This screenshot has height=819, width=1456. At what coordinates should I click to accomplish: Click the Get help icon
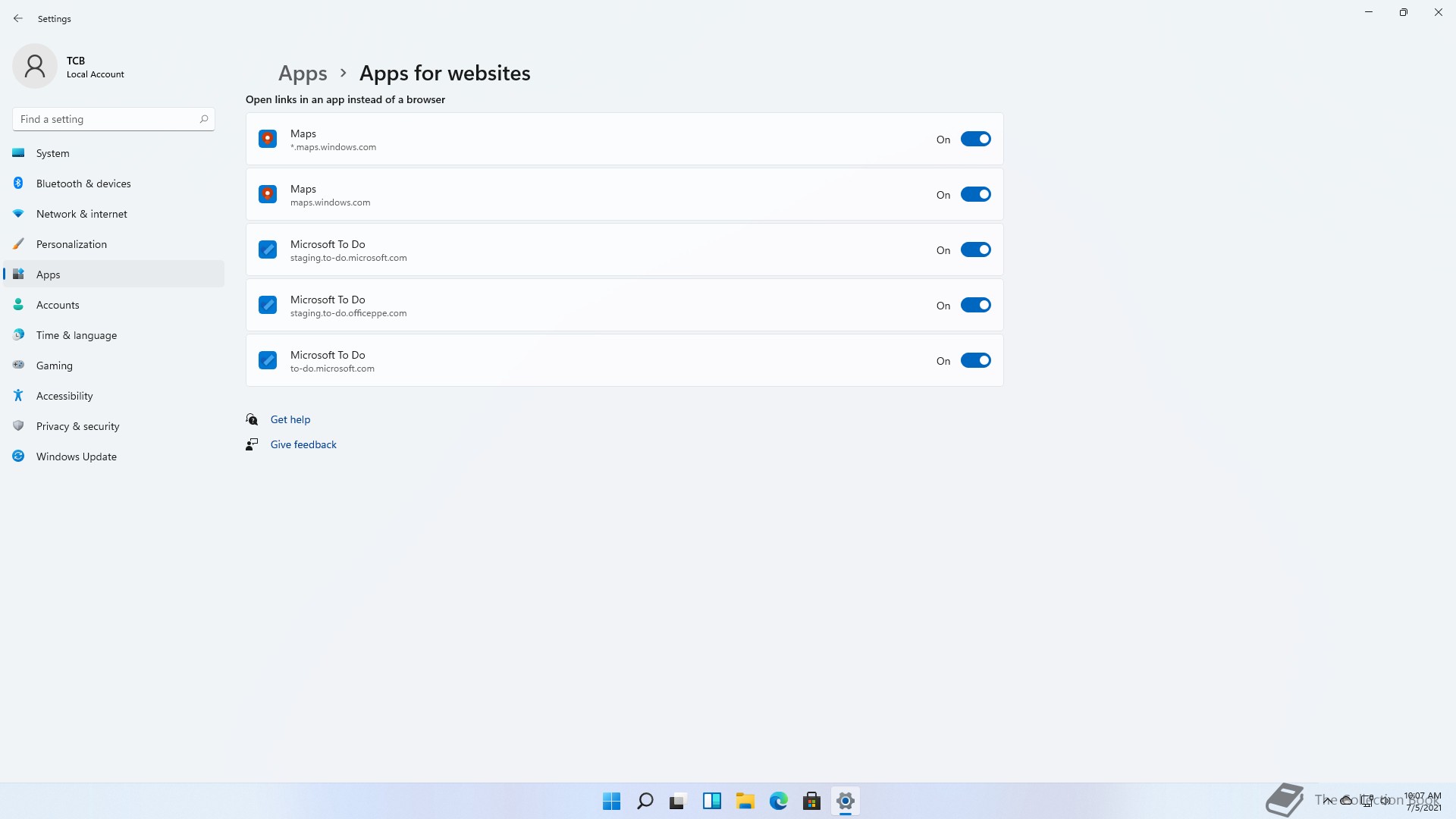click(252, 419)
